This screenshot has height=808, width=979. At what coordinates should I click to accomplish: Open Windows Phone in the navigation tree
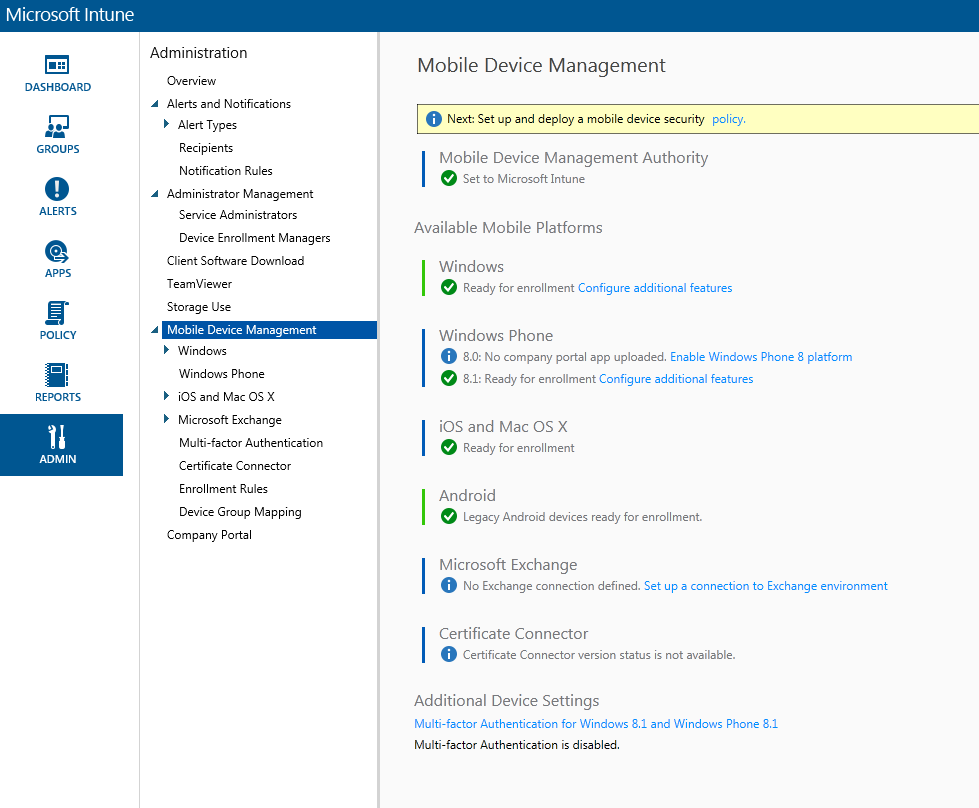click(222, 373)
